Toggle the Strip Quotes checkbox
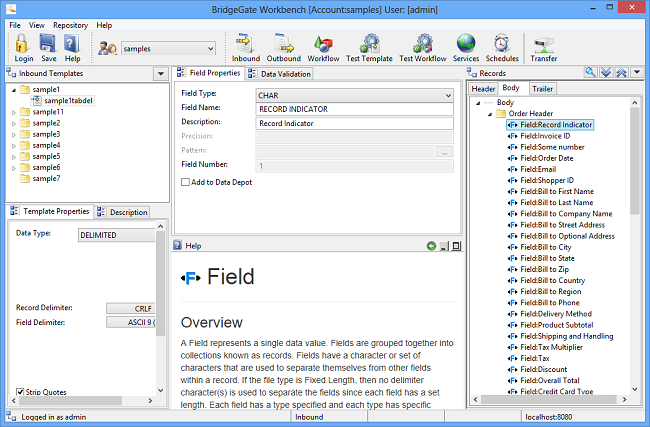The height and width of the screenshot is (427, 650). [x=21, y=391]
